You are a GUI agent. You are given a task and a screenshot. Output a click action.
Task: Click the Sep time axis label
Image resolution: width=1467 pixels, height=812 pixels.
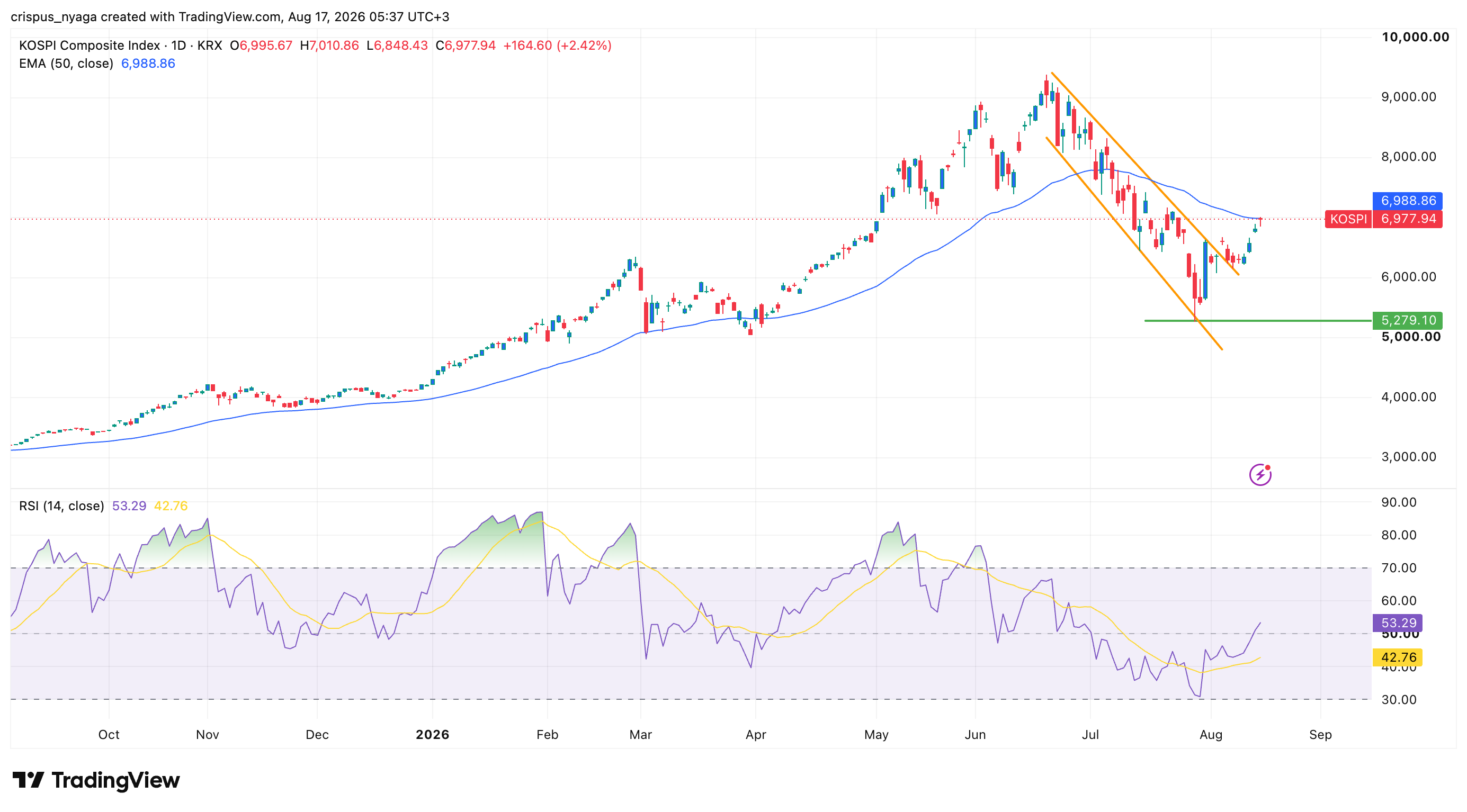pos(1320,735)
